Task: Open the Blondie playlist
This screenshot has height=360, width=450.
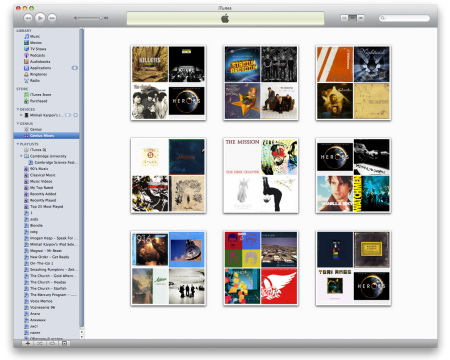Action: click(47, 226)
